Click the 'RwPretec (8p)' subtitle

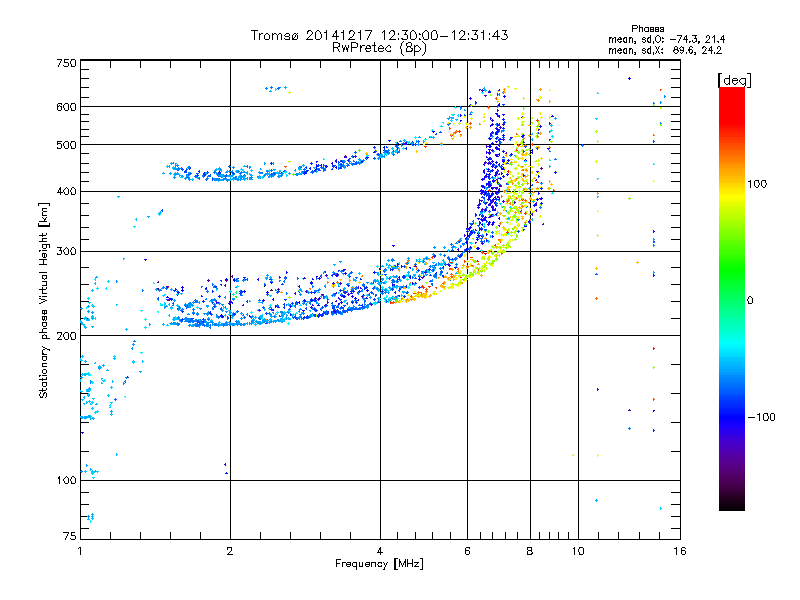pos(379,48)
